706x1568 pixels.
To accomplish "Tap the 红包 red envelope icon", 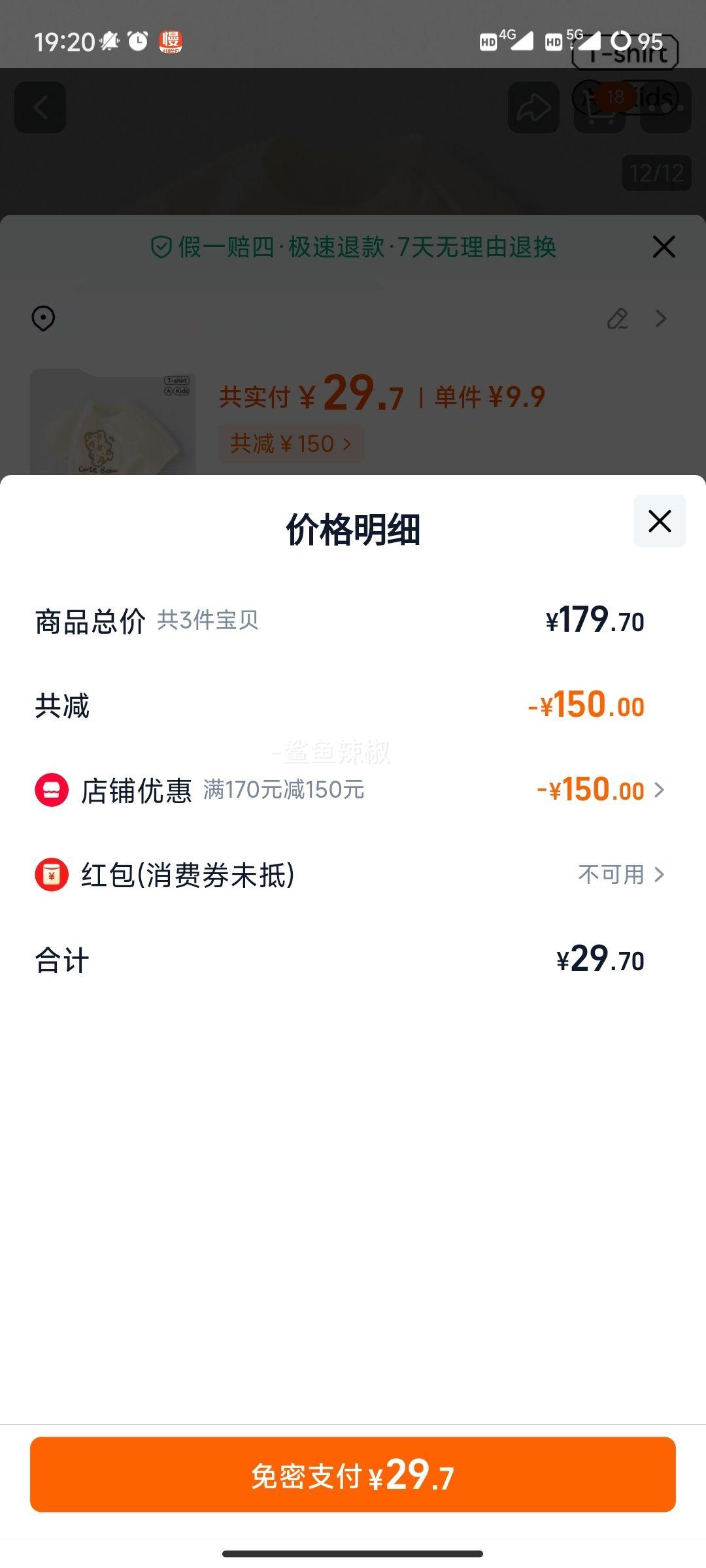I will point(52,874).
